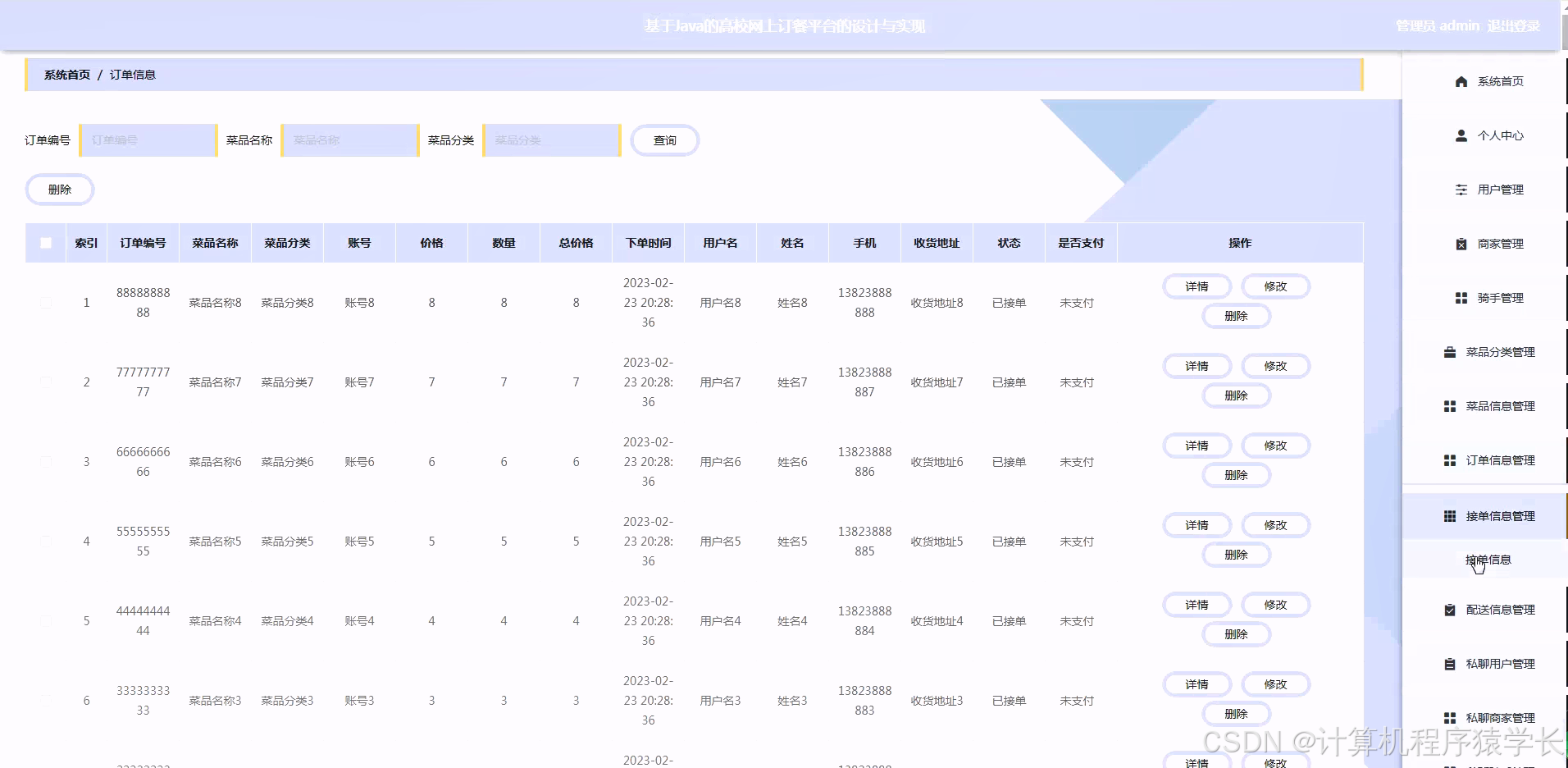
Task: Open 详情 for order 5555555555
Action: [x=1197, y=525]
